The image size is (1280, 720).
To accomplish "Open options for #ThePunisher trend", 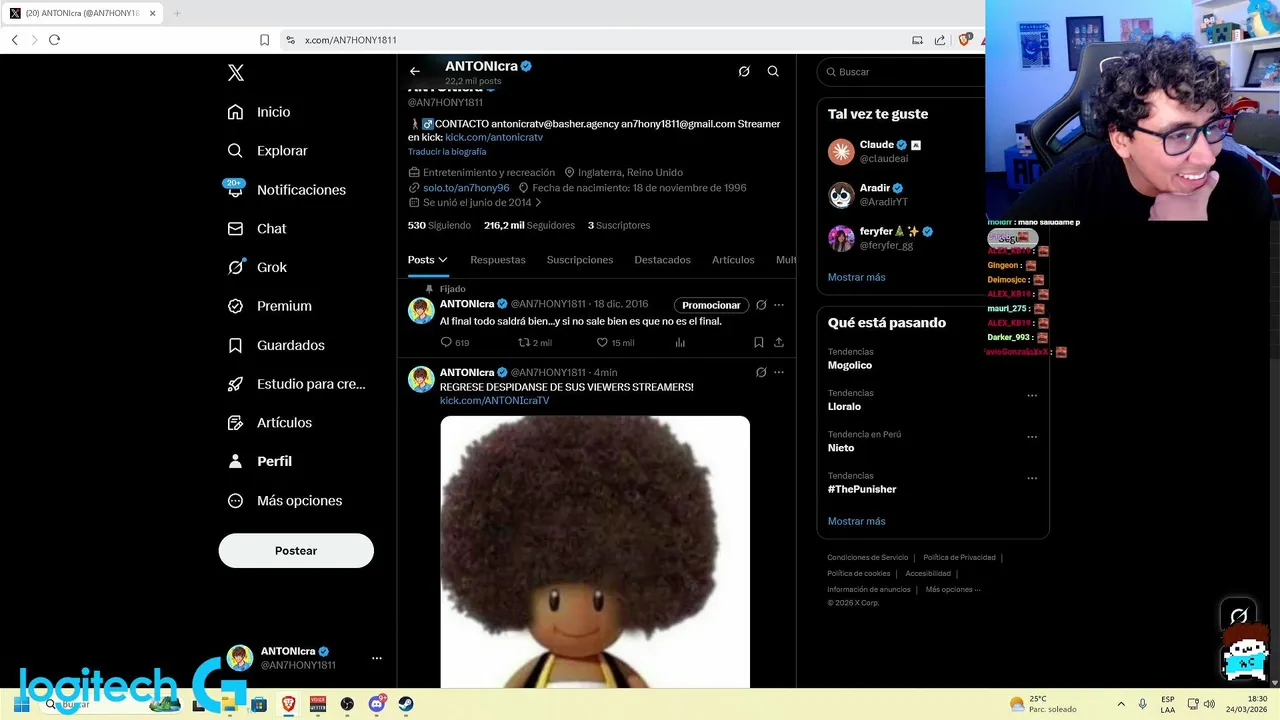I will (x=1032, y=478).
